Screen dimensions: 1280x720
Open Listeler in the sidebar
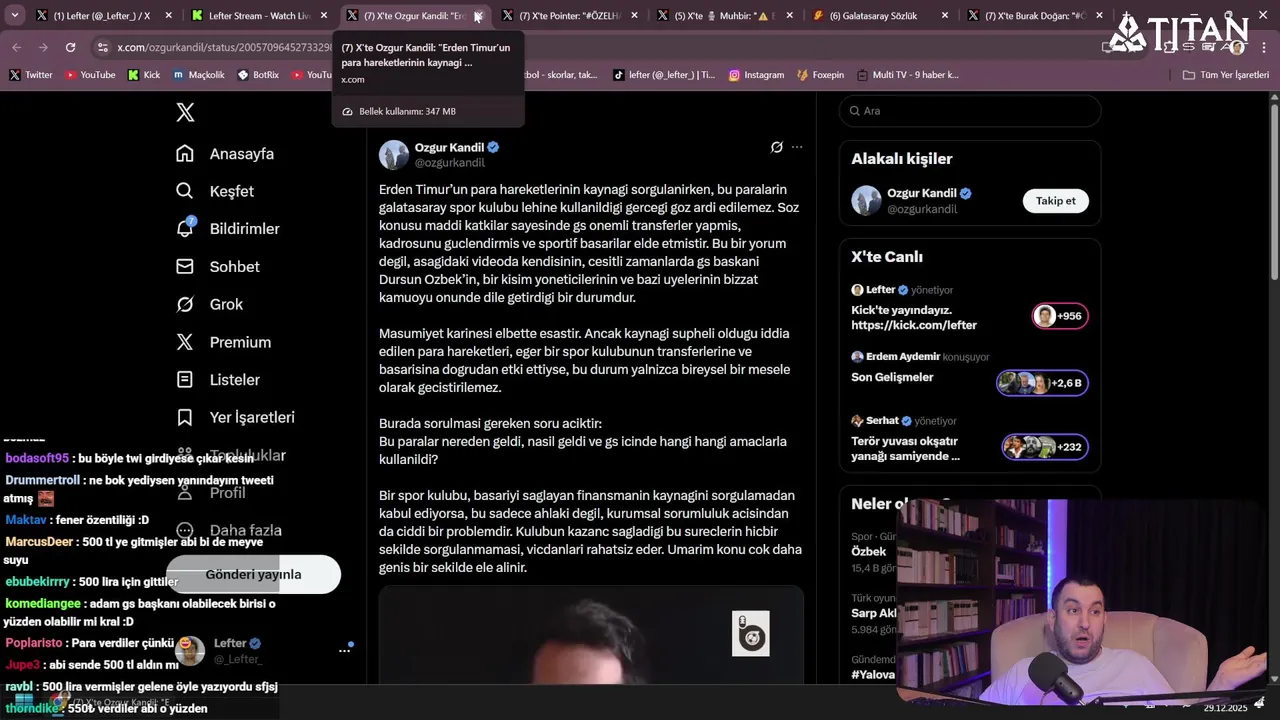(x=218, y=380)
